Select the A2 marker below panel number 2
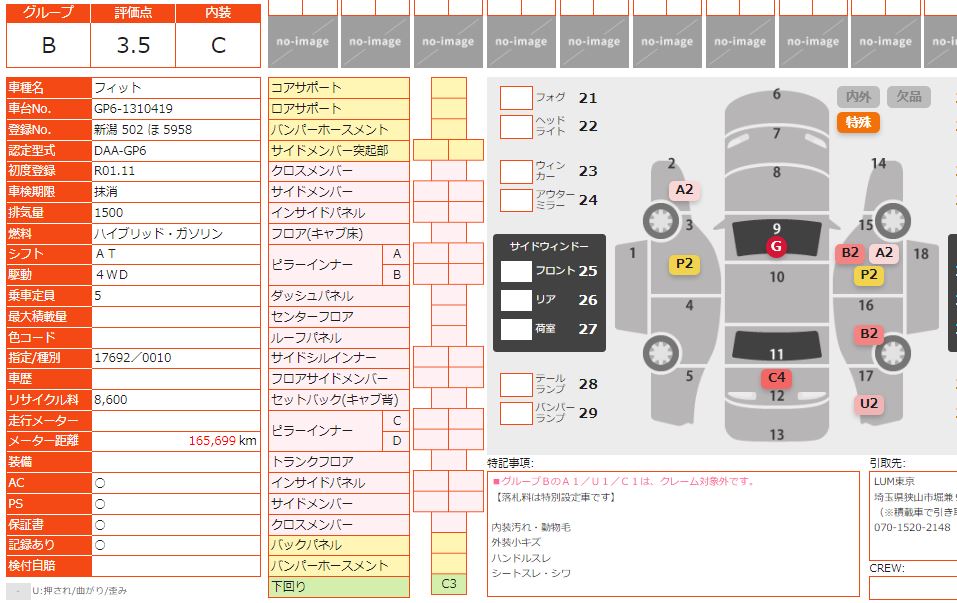Viewport: 957px width, 603px height. (x=684, y=190)
